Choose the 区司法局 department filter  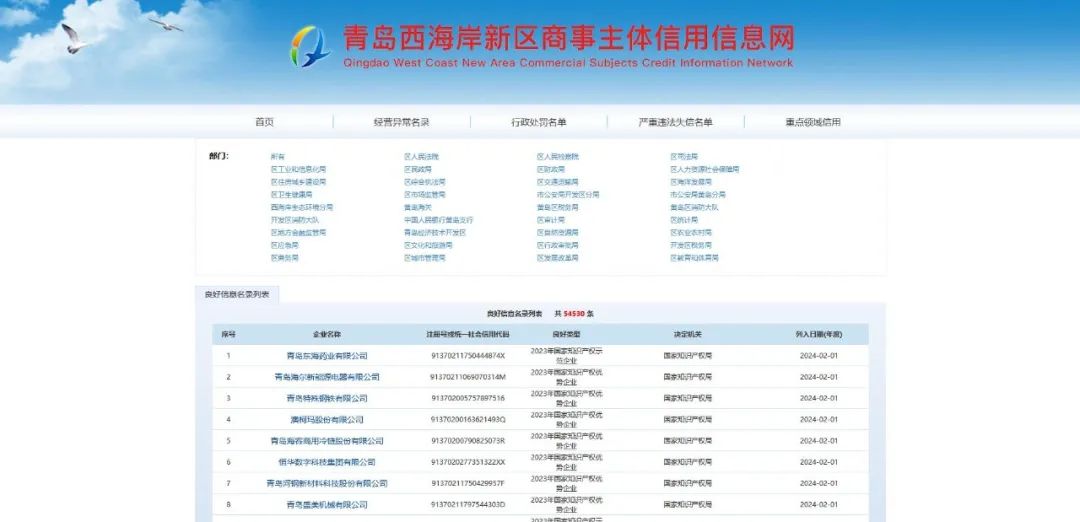coord(683,157)
